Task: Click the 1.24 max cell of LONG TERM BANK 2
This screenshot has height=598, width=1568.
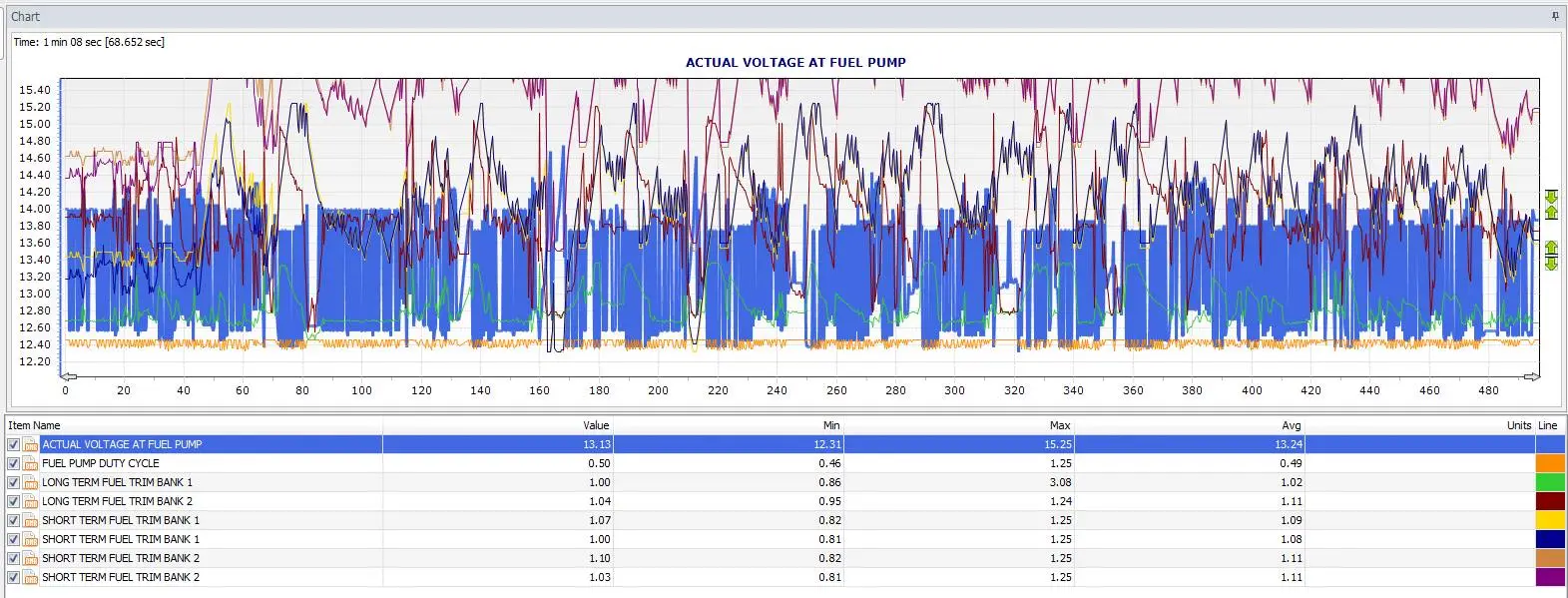Action: click(x=1061, y=502)
